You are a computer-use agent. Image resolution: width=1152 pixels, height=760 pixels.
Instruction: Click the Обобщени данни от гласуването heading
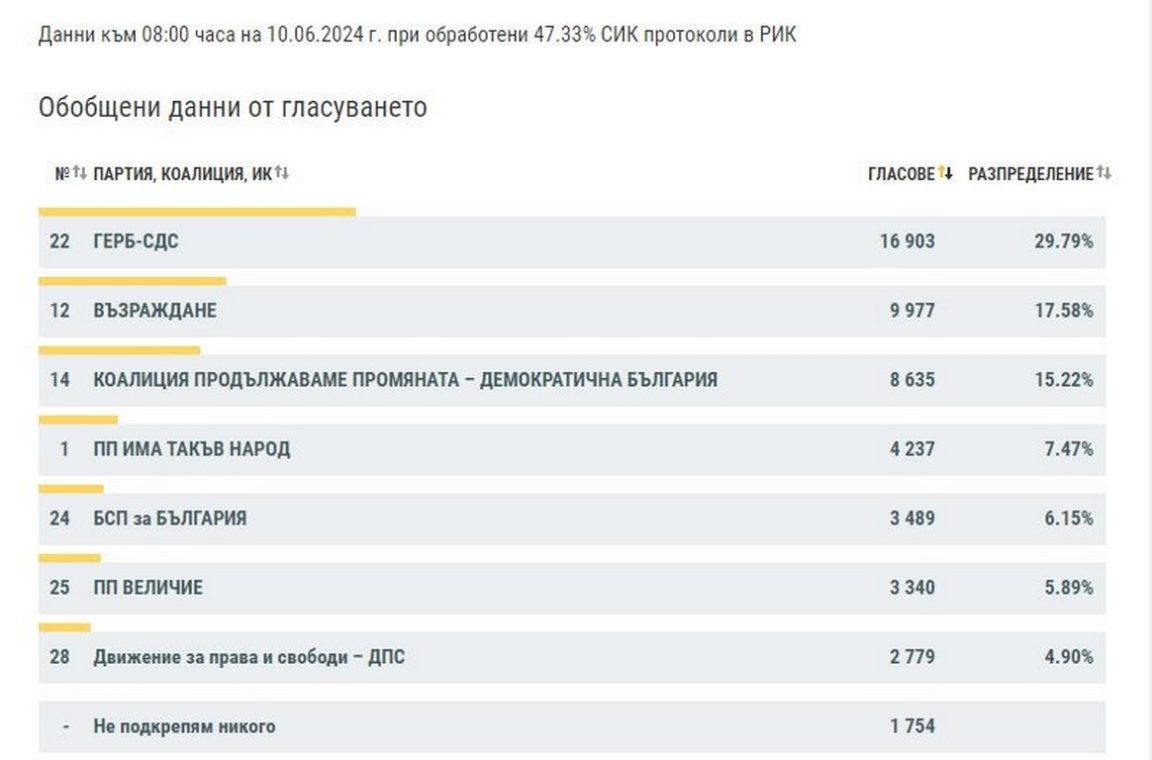[x=232, y=107]
